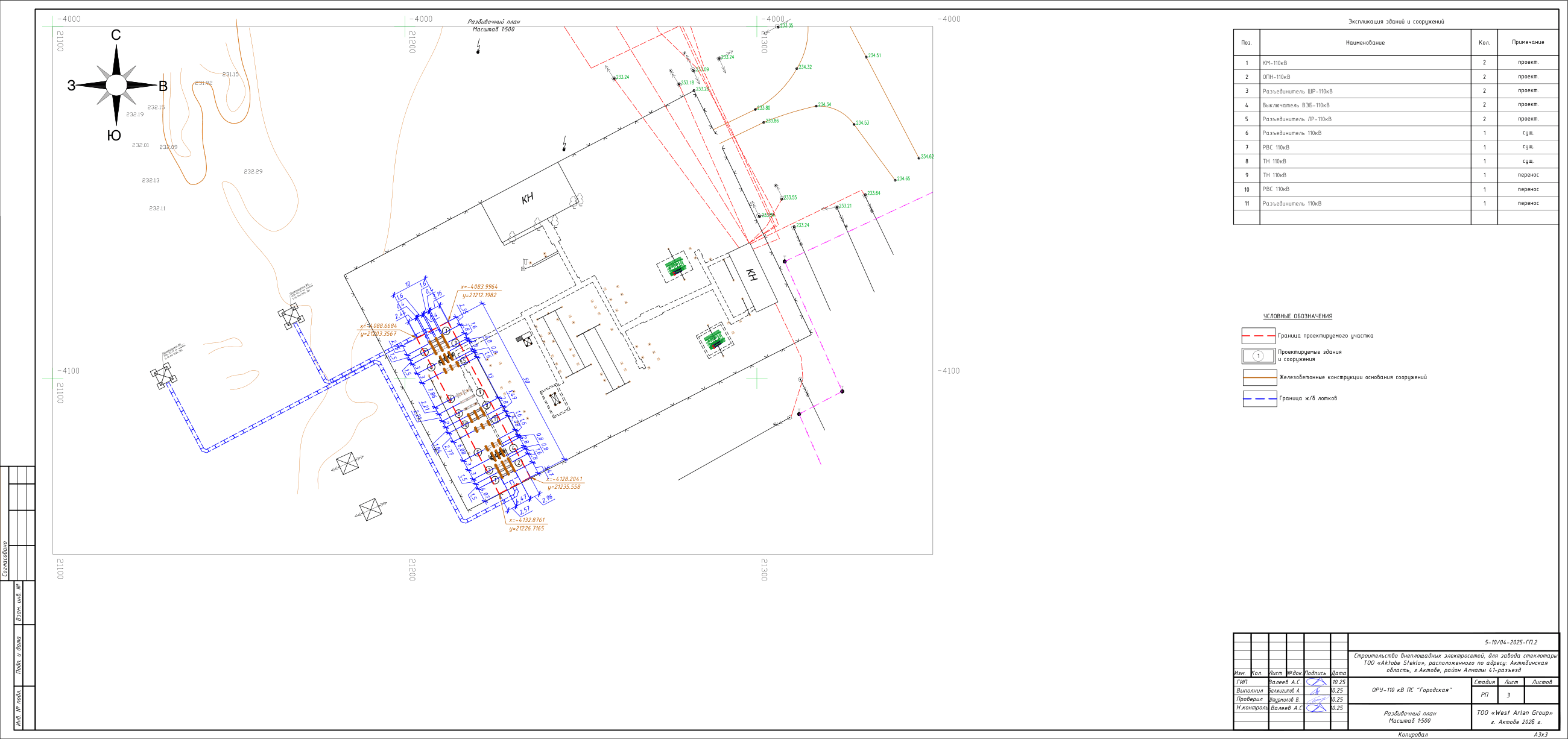Click the ОРУ-110 кВ ПС "Городская" title cell
Image resolution: width=1568 pixels, height=739 pixels.
tap(1411, 690)
